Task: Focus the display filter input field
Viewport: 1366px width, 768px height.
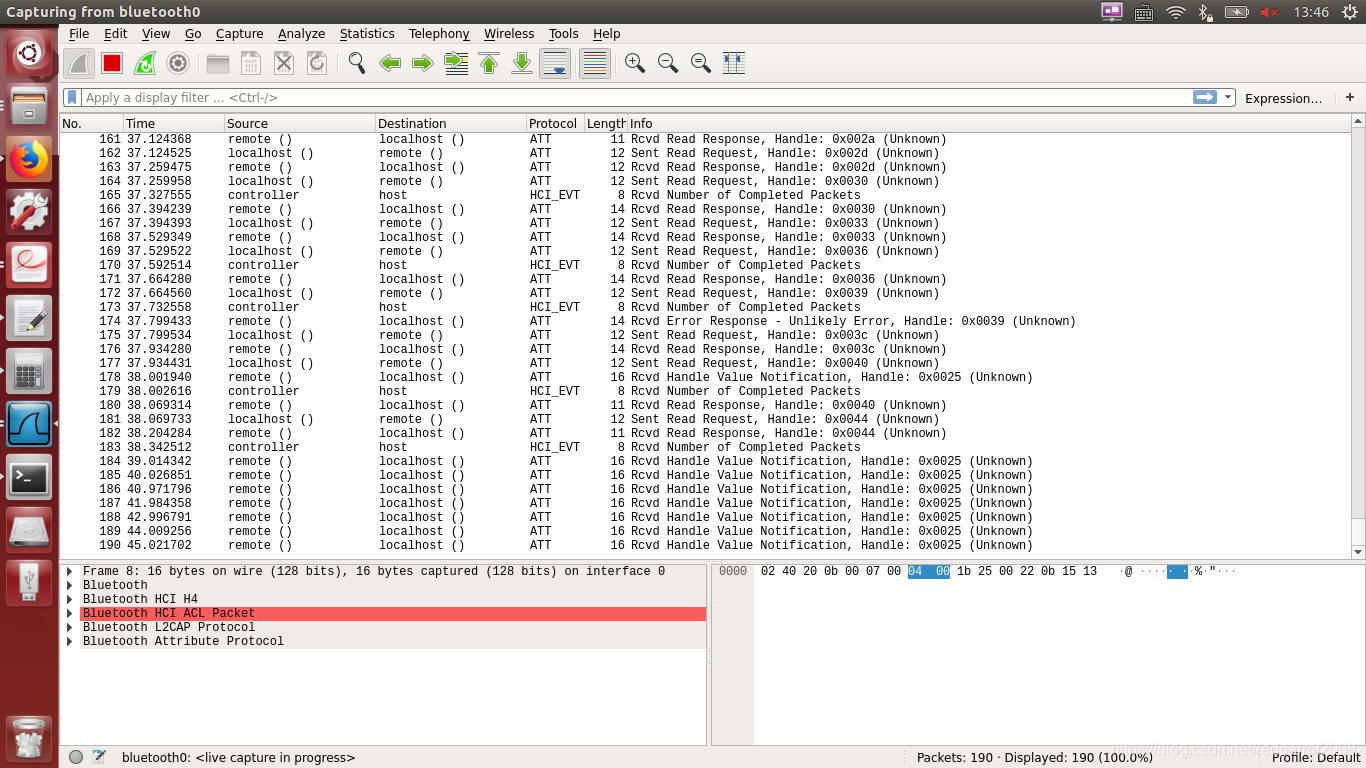Action: click(638, 97)
